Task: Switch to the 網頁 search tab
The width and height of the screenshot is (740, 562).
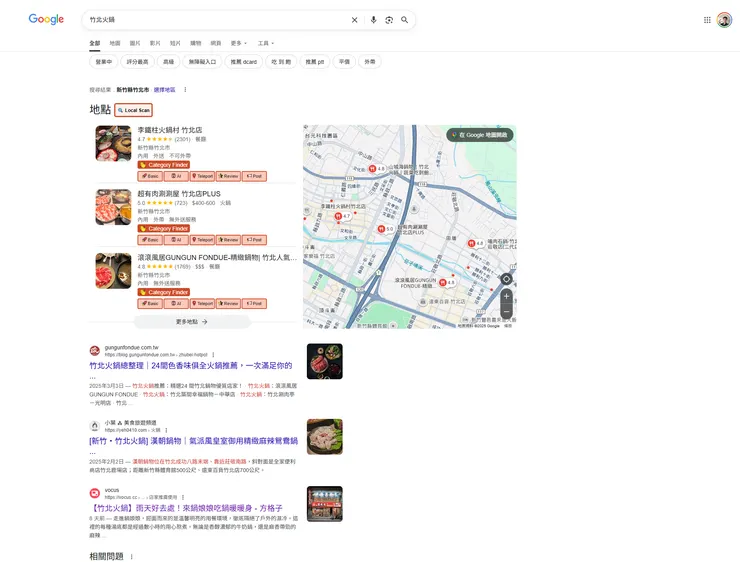Action: pyautogui.click(x=216, y=43)
